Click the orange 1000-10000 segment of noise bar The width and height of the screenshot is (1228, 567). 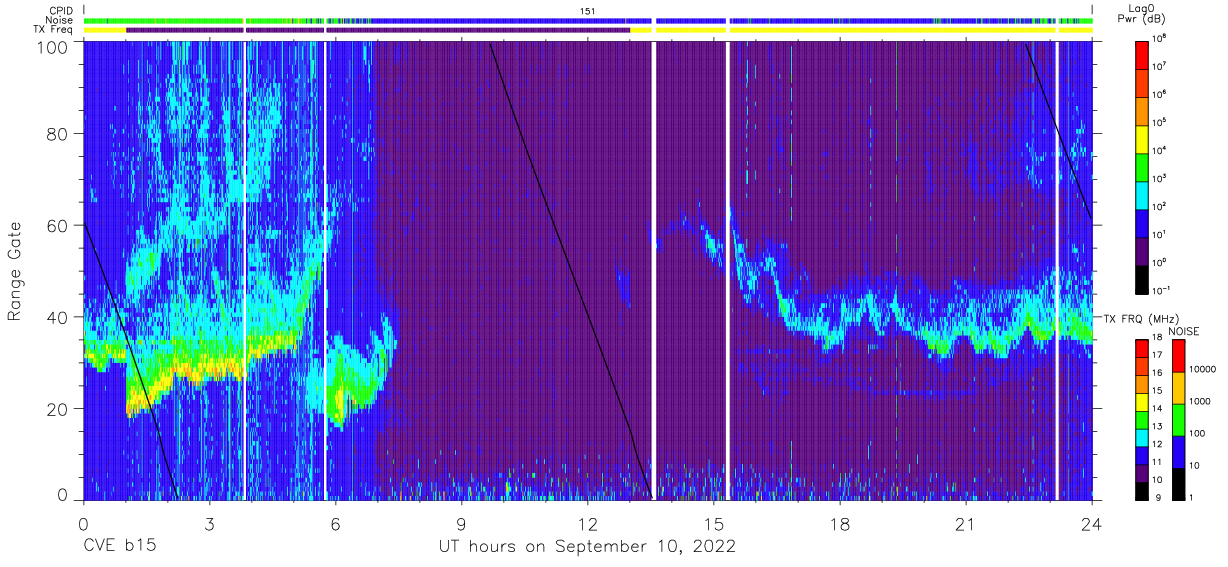1179,388
